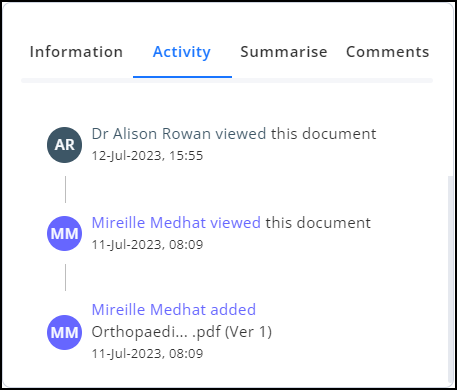Click timeline connector between the two MM avatars
This screenshot has height=390, width=457.
click(x=65, y=277)
